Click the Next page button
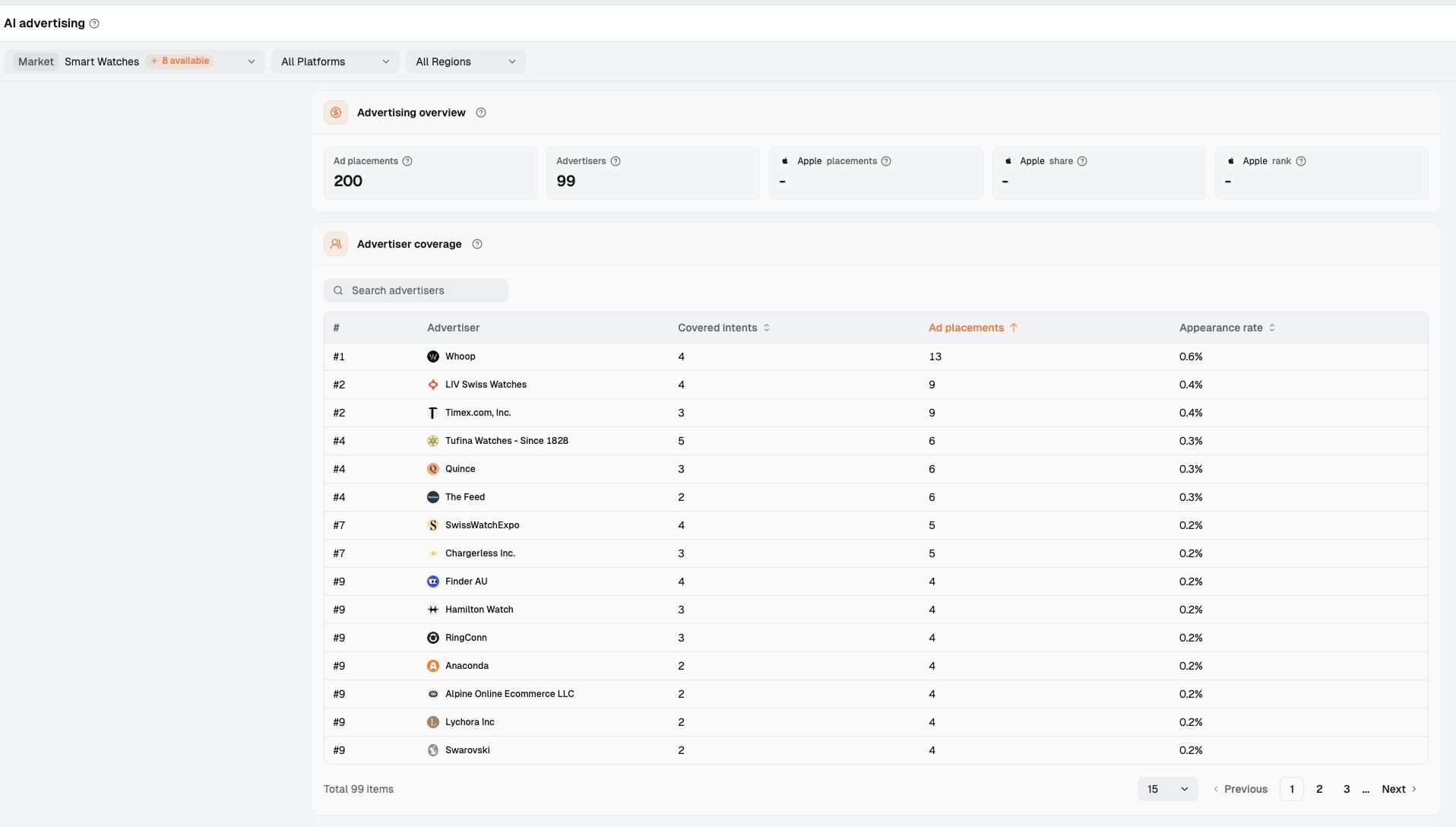This screenshot has width=1456, height=827. [1399, 789]
